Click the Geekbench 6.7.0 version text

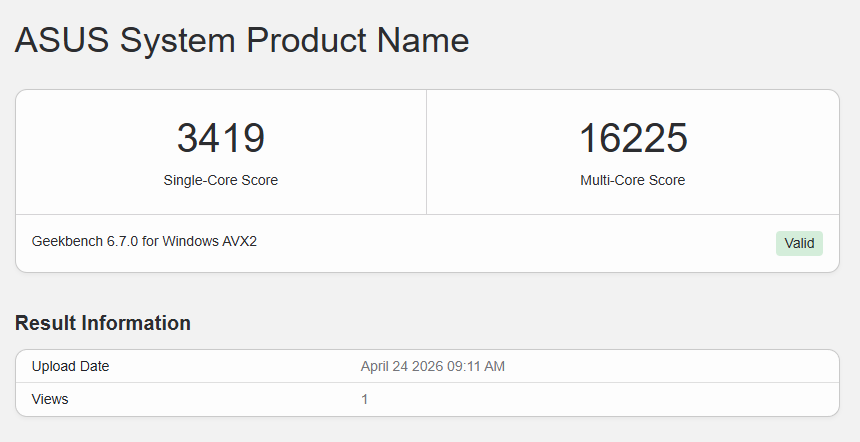tap(85, 241)
